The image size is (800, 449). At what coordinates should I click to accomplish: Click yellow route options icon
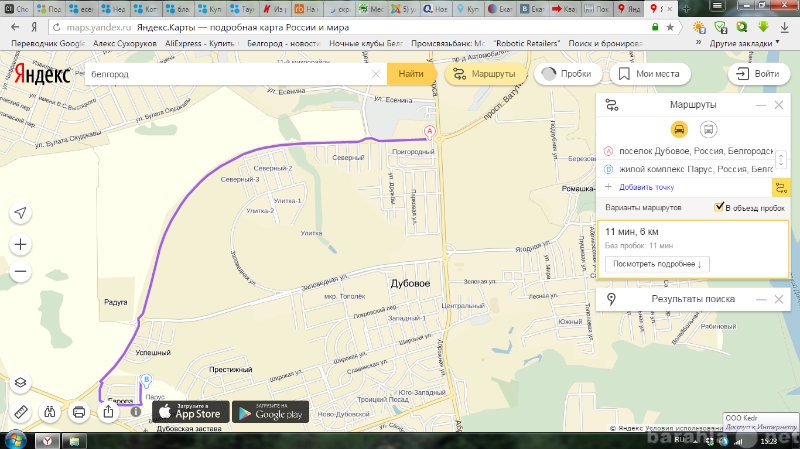pos(781,188)
